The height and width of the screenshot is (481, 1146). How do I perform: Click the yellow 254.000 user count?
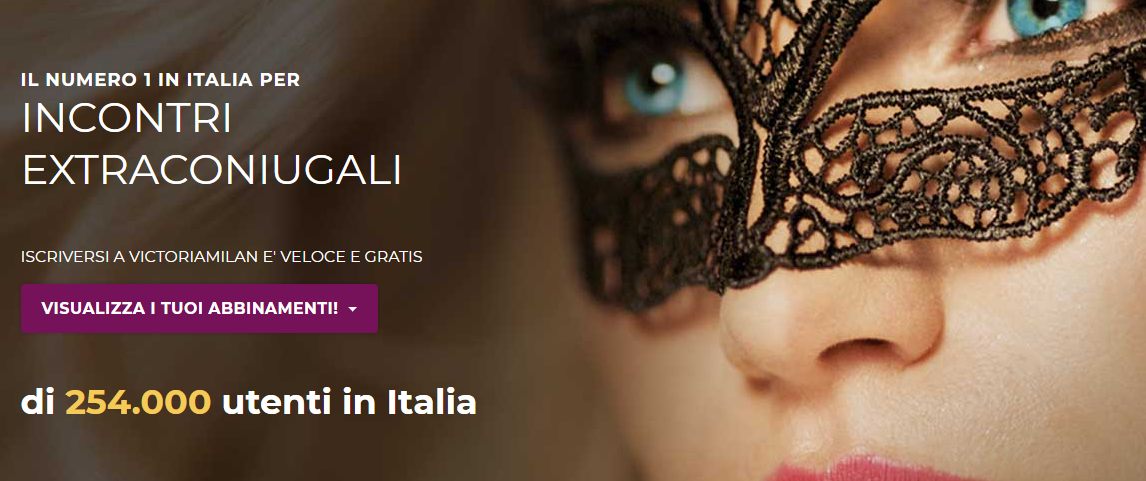pos(138,403)
